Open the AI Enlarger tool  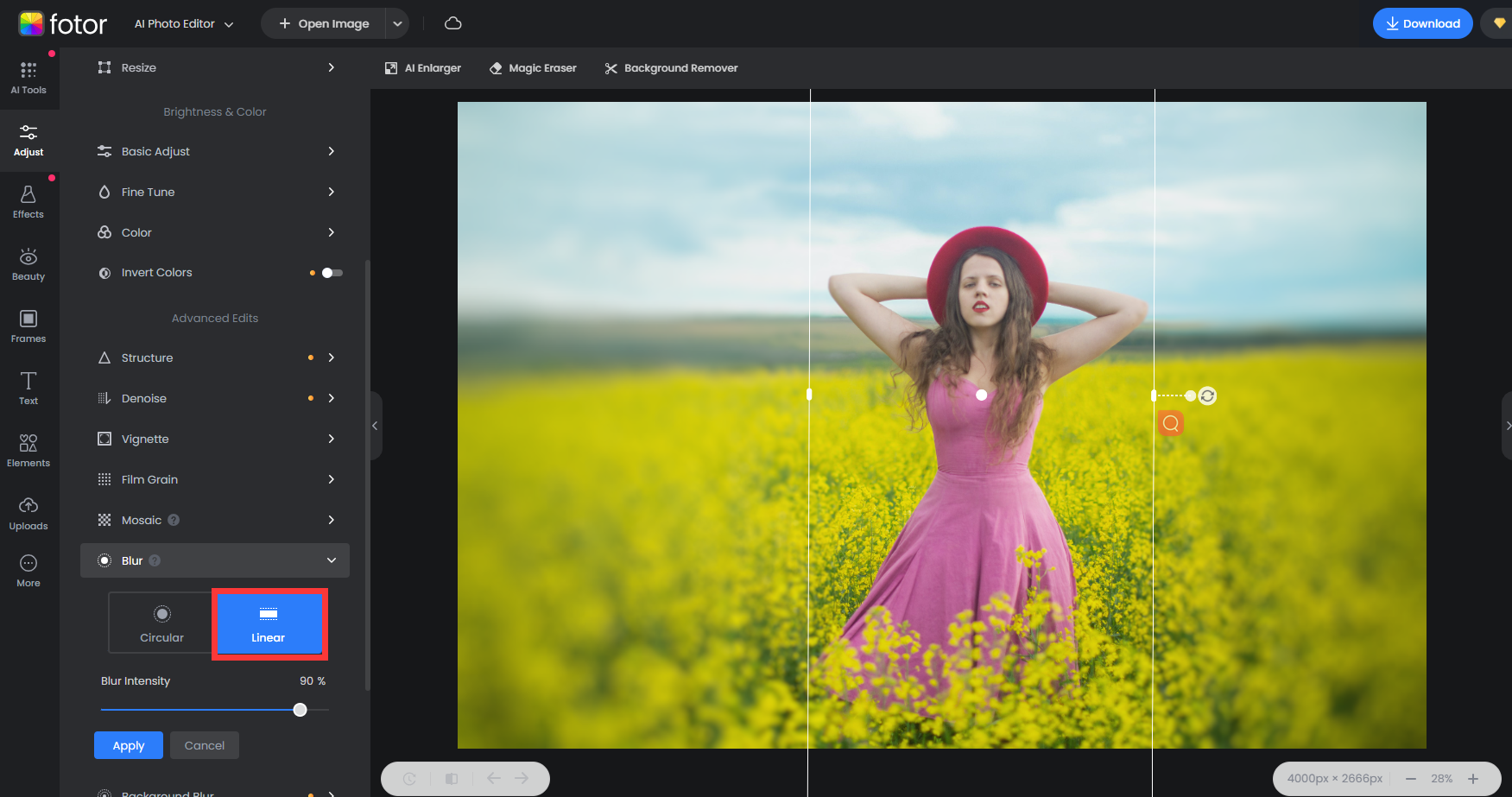pyautogui.click(x=422, y=67)
